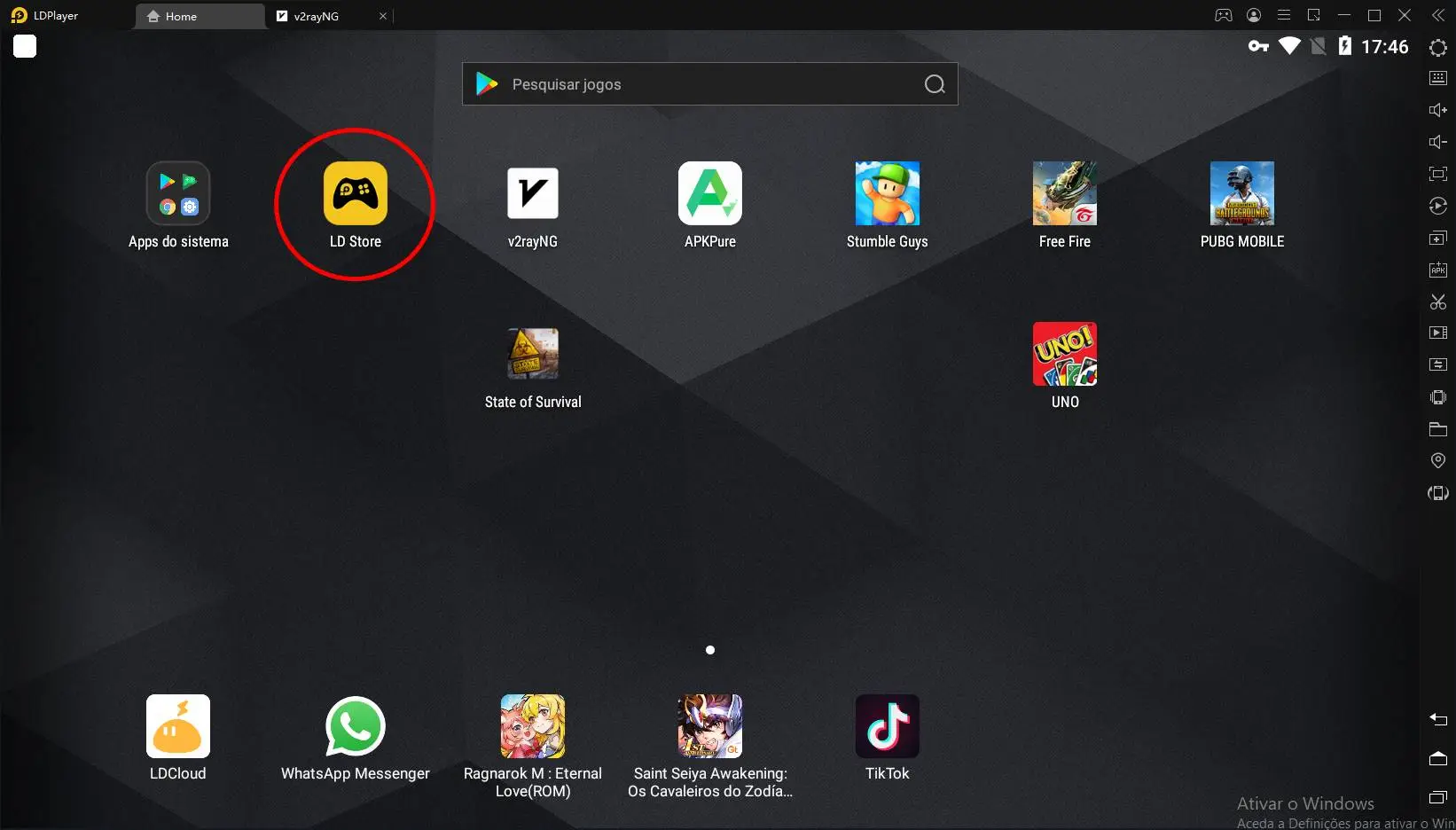Open LDCloud in the dock
1456x830 pixels.
point(178,726)
